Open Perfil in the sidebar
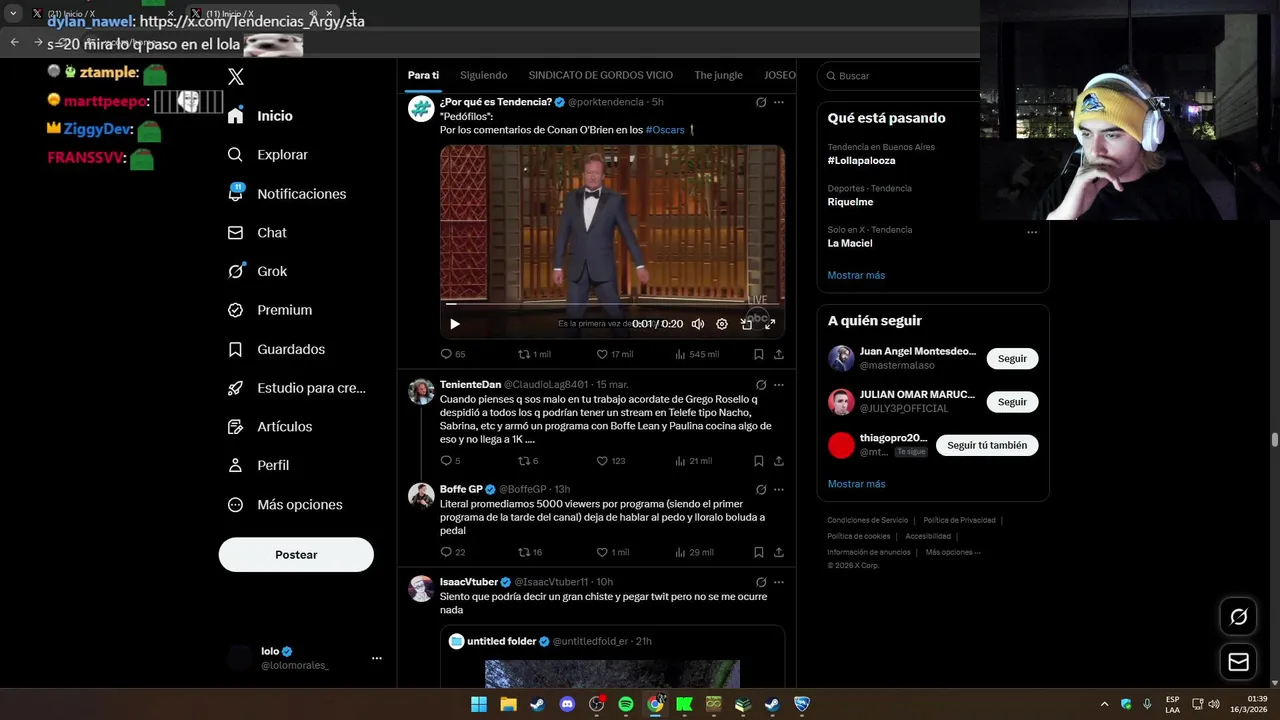1280x720 pixels. pyautogui.click(x=257, y=466)
